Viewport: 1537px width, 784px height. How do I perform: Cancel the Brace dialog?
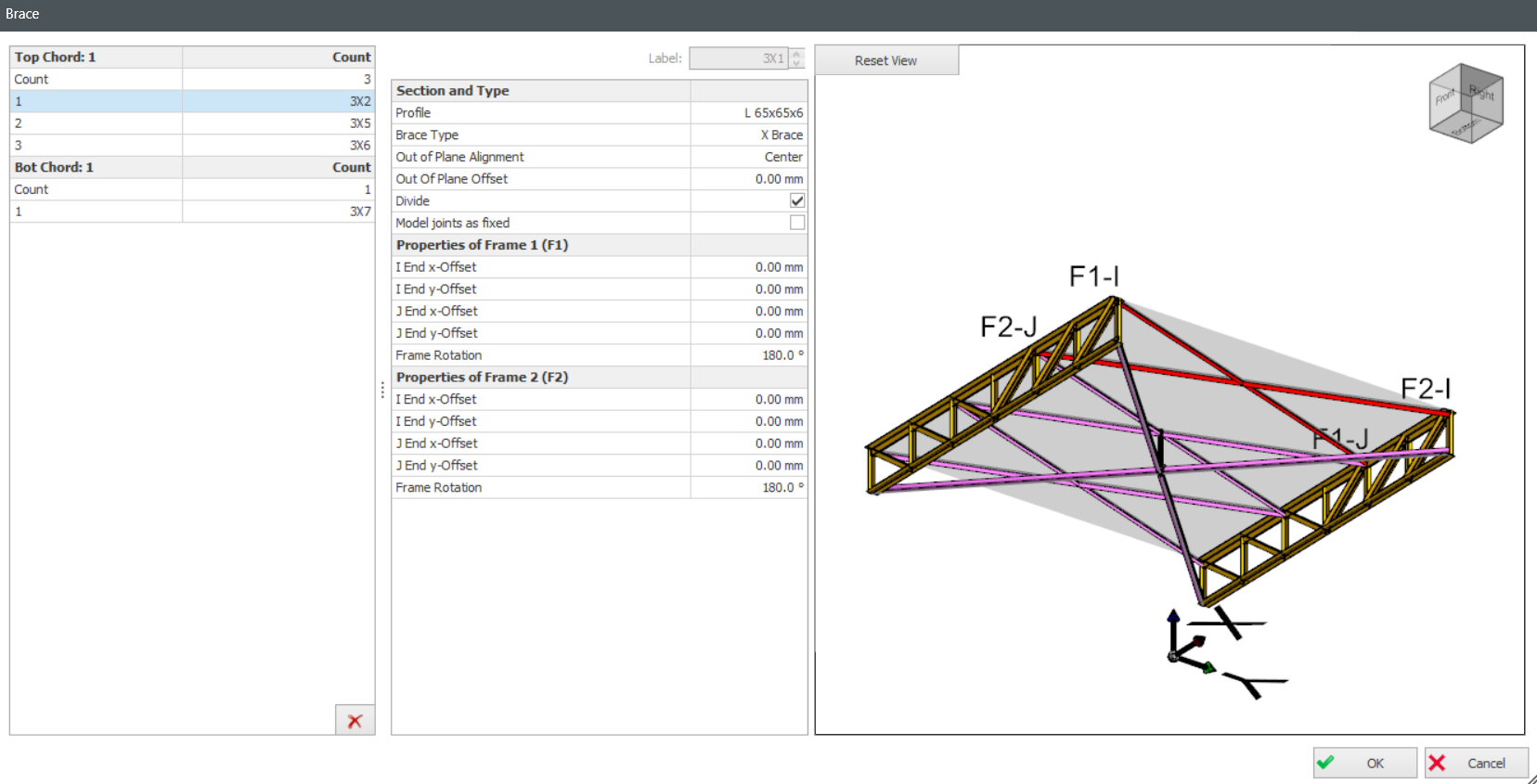coord(1476,763)
